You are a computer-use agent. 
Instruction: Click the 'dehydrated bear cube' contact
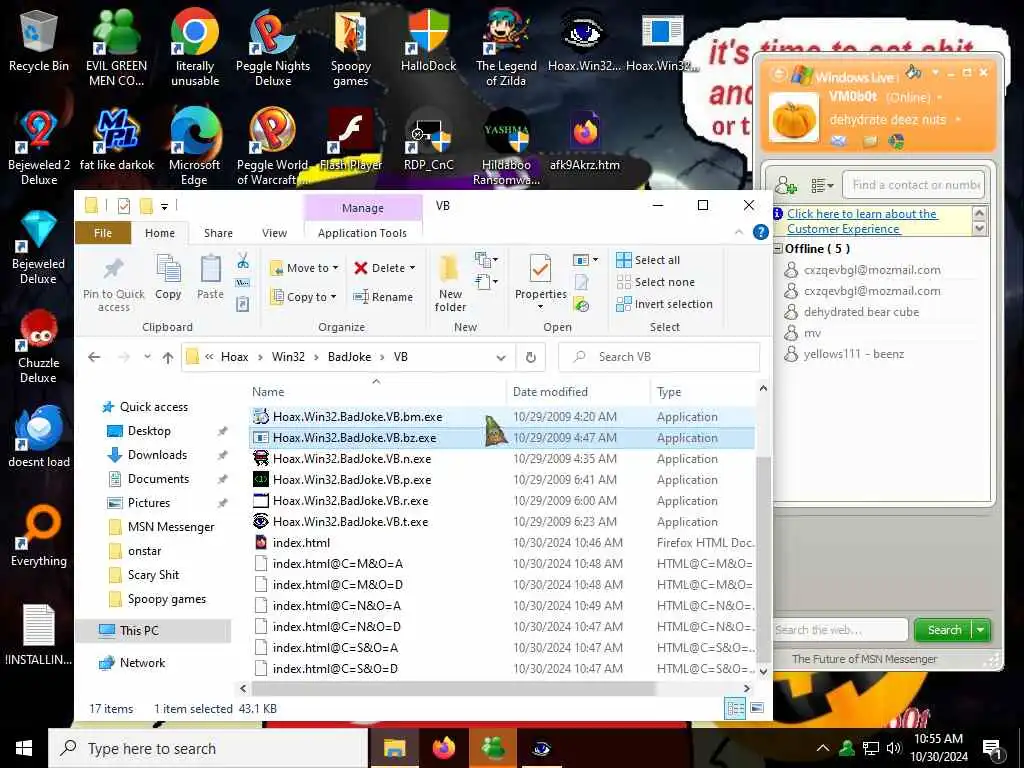pos(861,312)
